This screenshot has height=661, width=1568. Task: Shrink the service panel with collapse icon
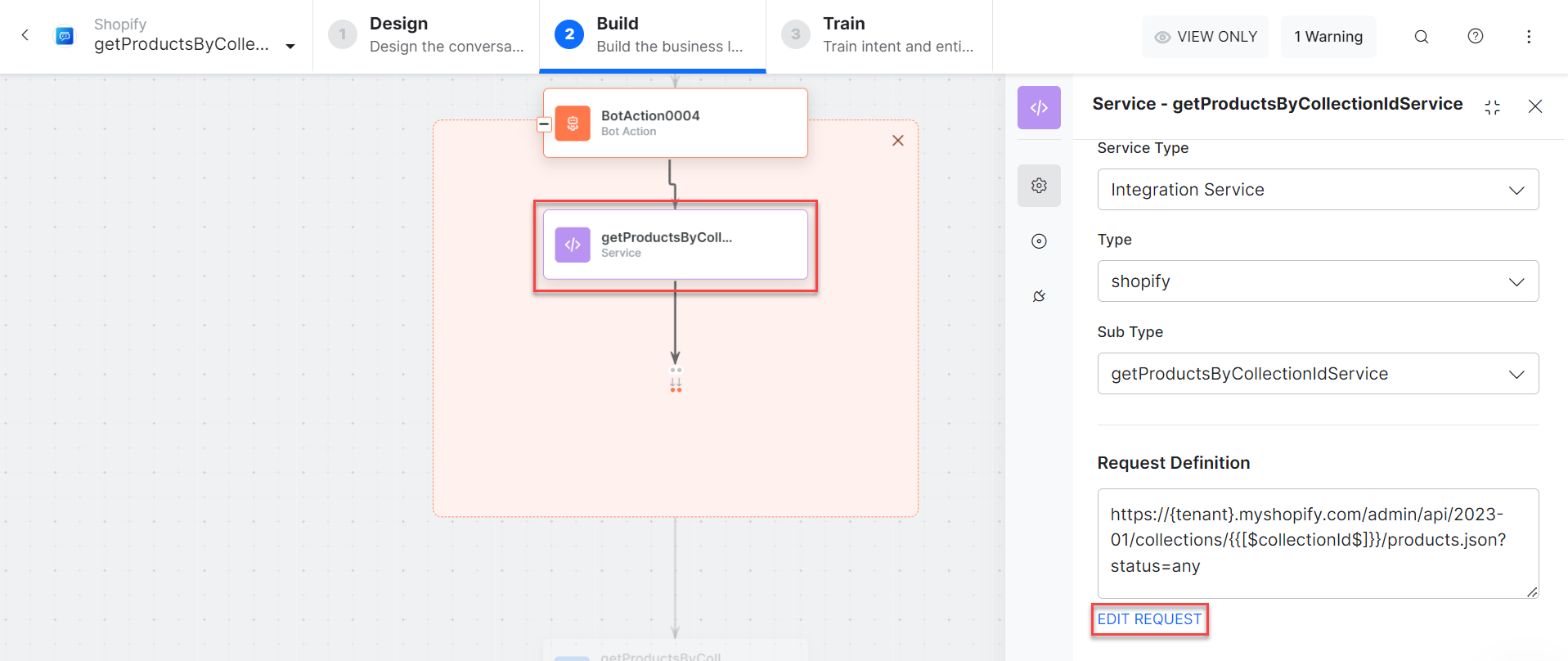(x=1493, y=107)
